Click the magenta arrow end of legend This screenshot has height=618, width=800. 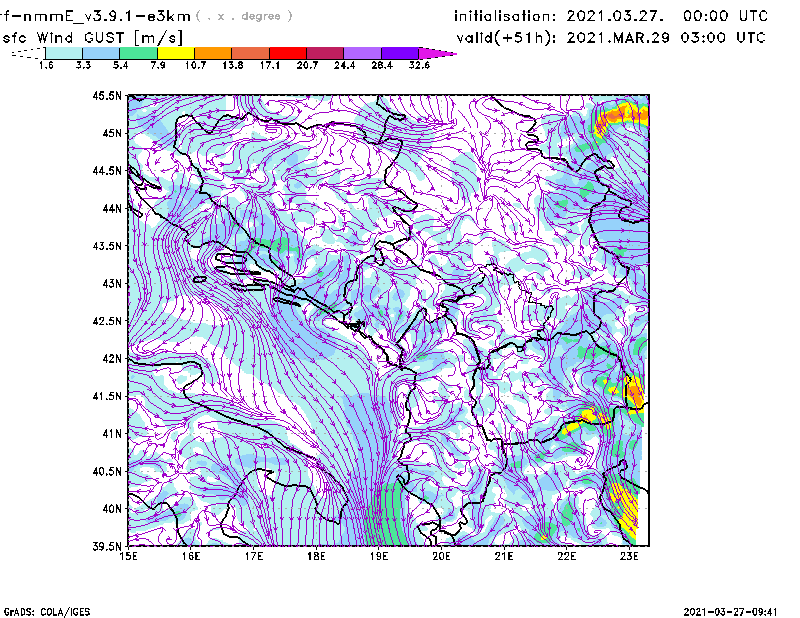pyautogui.click(x=437, y=53)
